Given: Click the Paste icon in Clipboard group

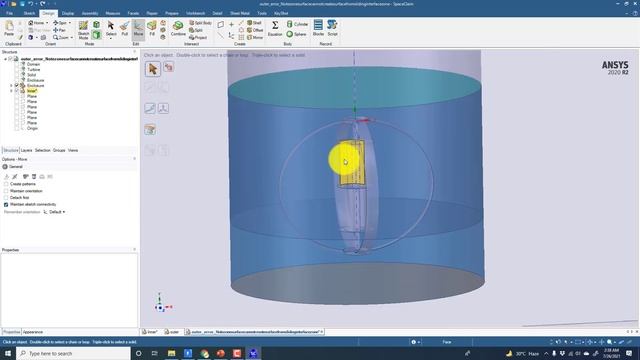Looking at the screenshot, I should pos(9,29).
